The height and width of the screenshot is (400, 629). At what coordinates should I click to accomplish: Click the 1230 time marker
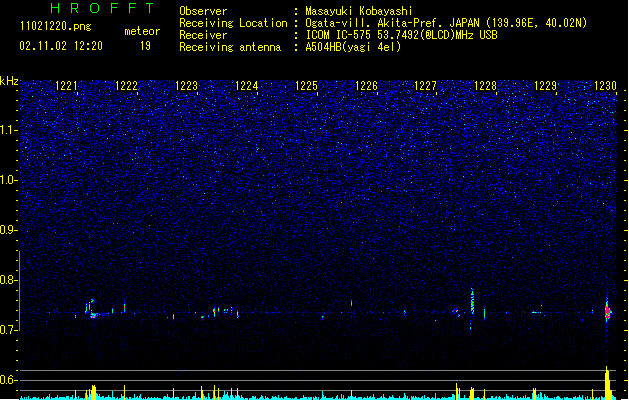(x=605, y=86)
